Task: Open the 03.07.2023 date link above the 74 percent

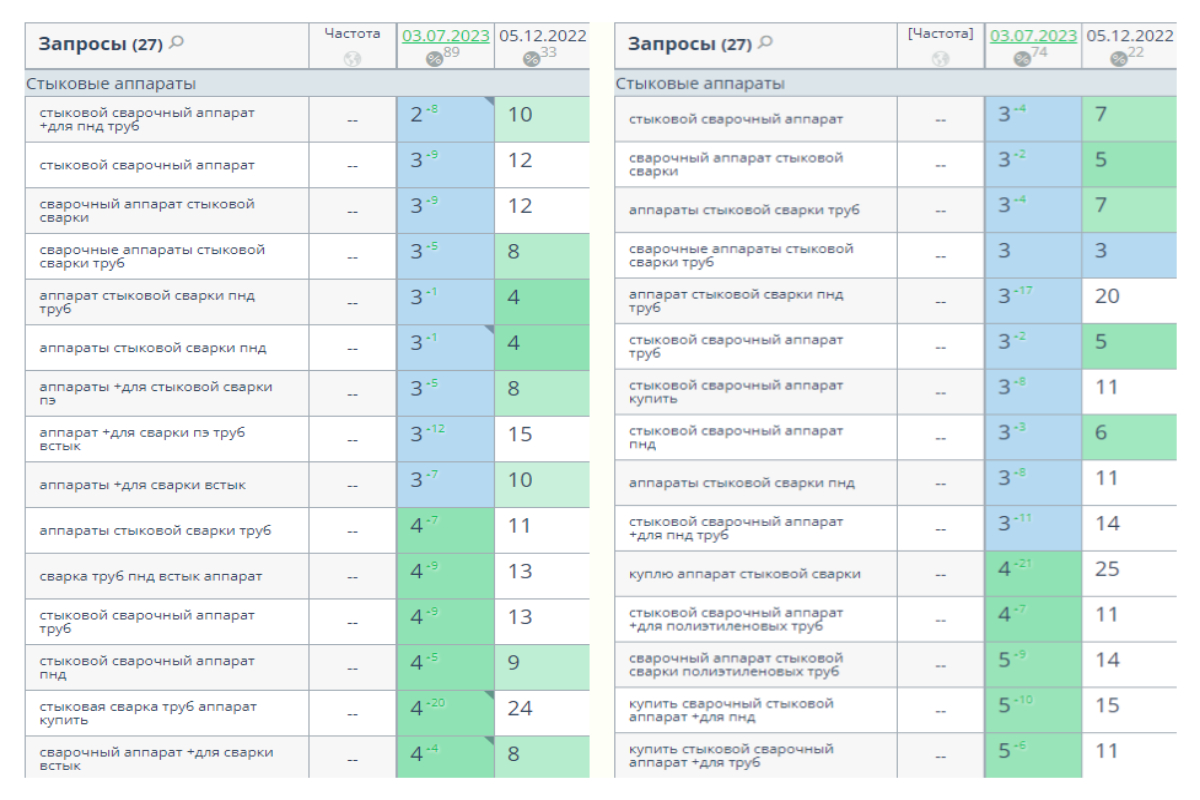Action: point(1034,36)
